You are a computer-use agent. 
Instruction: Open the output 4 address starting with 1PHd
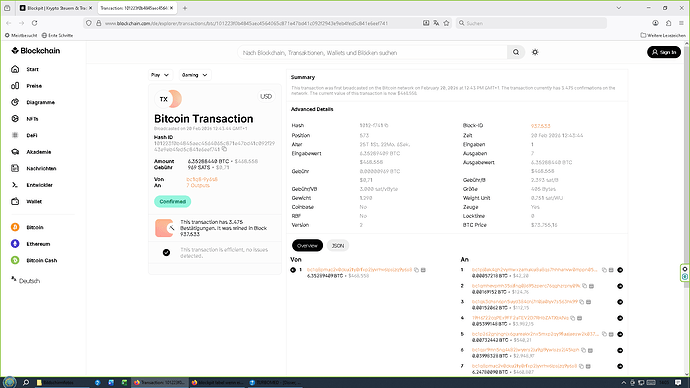click(x=520, y=318)
